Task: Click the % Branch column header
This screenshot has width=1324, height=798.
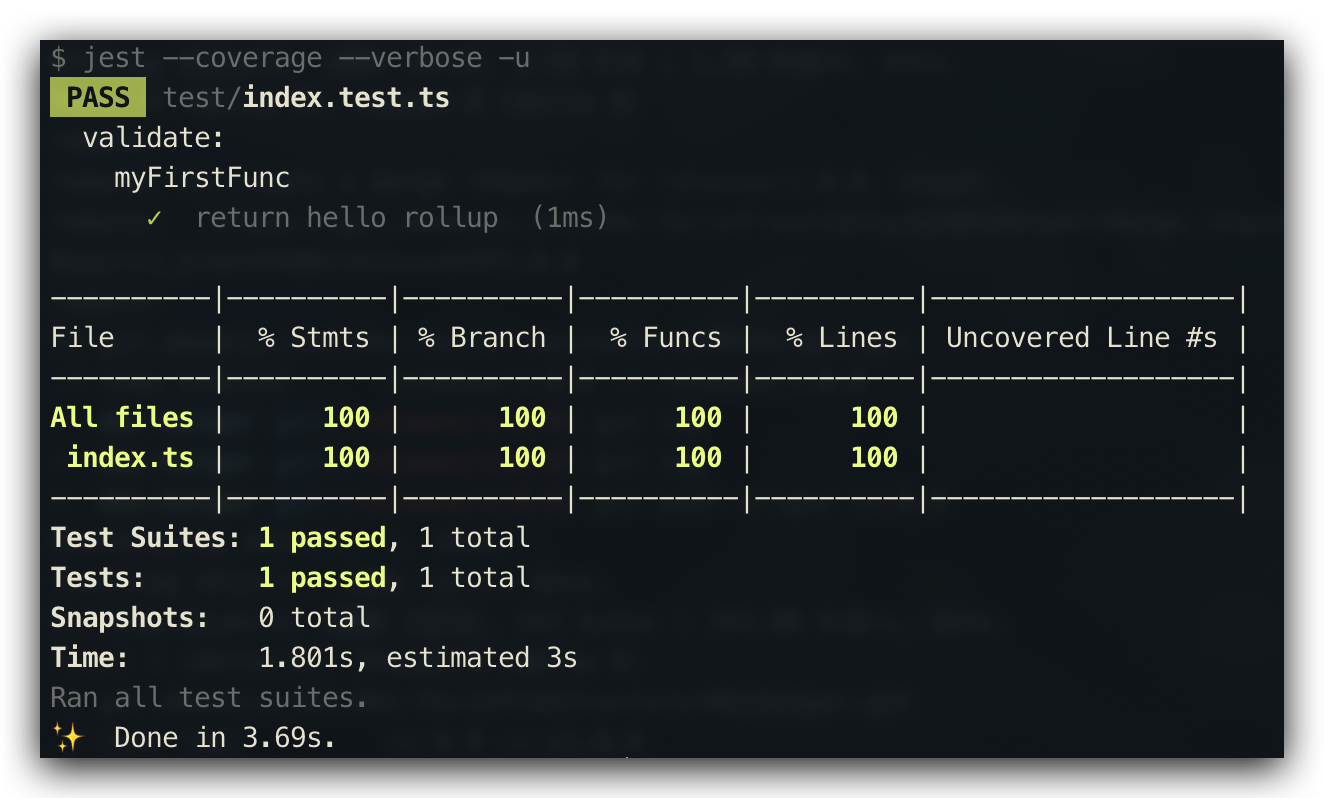Action: (x=482, y=338)
